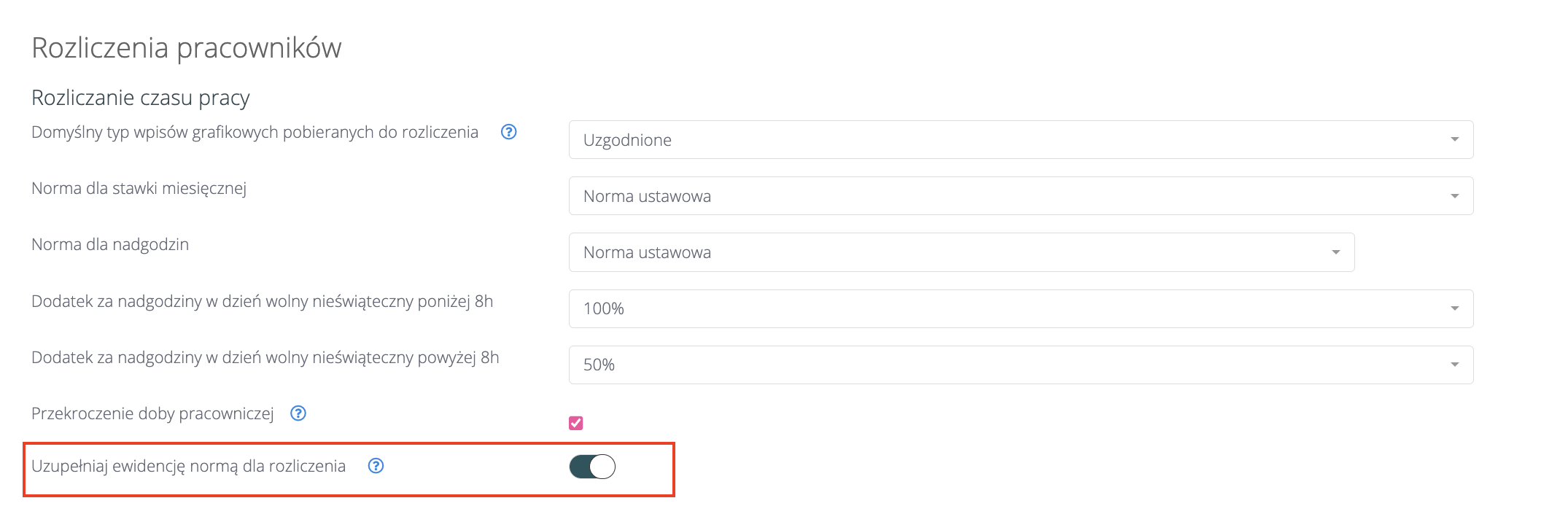Click the Norma dla stawki miesięcznej label
Viewport: 1568px width, 506px height.
(x=139, y=188)
